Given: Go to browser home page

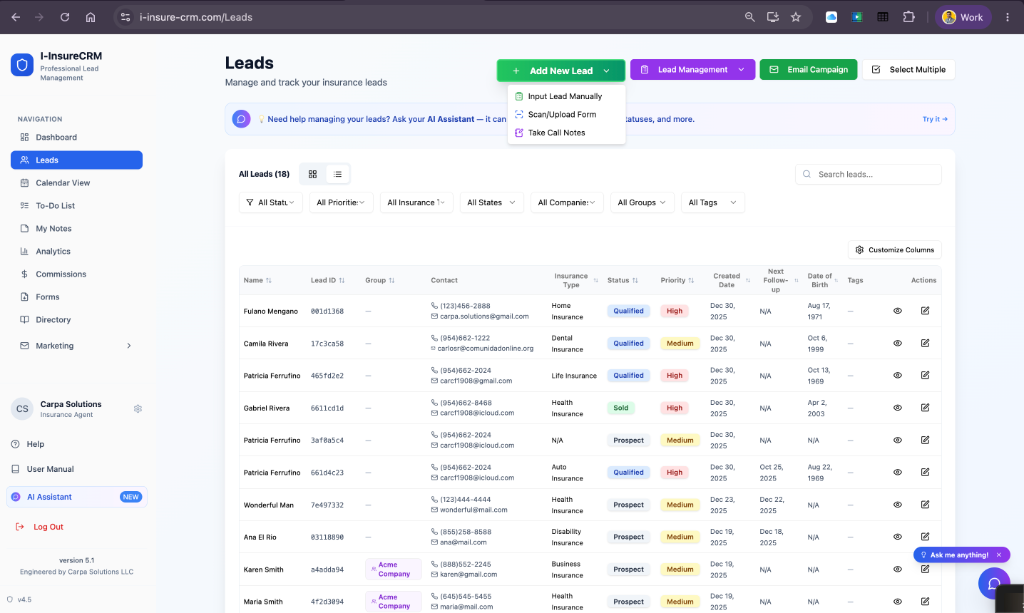Looking at the screenshot, I should coord(91,17).
